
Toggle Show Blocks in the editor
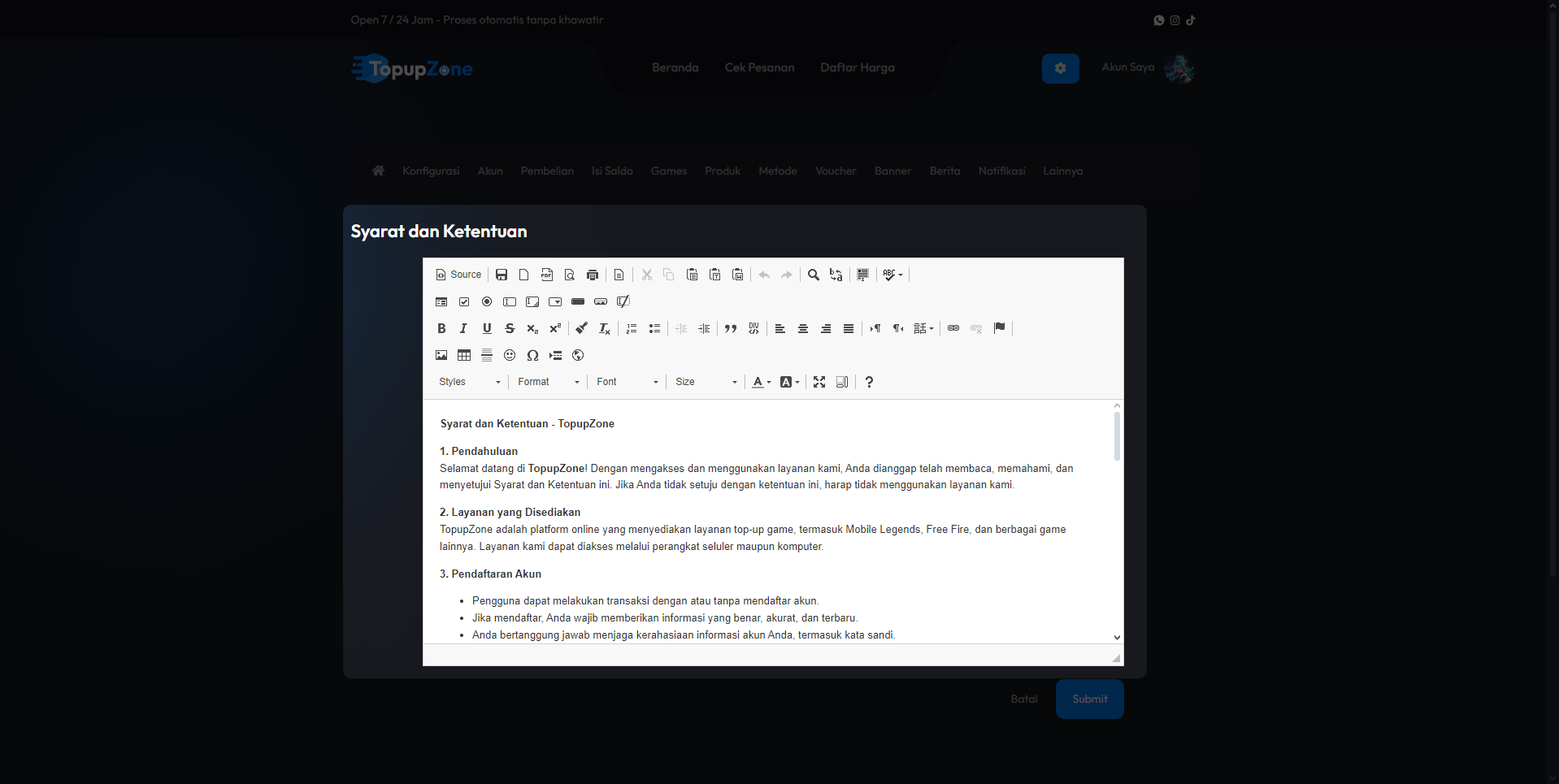(x=842, y=382)
